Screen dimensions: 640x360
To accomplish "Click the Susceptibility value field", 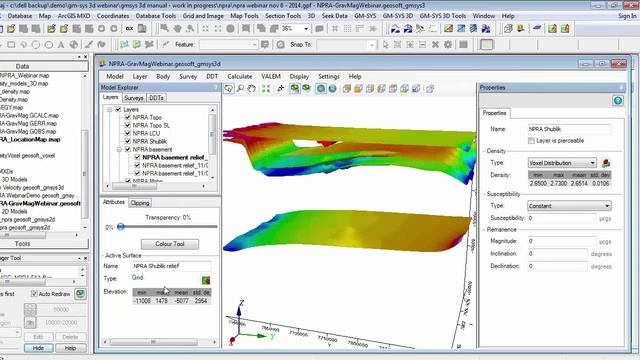I will click(562, 218).
